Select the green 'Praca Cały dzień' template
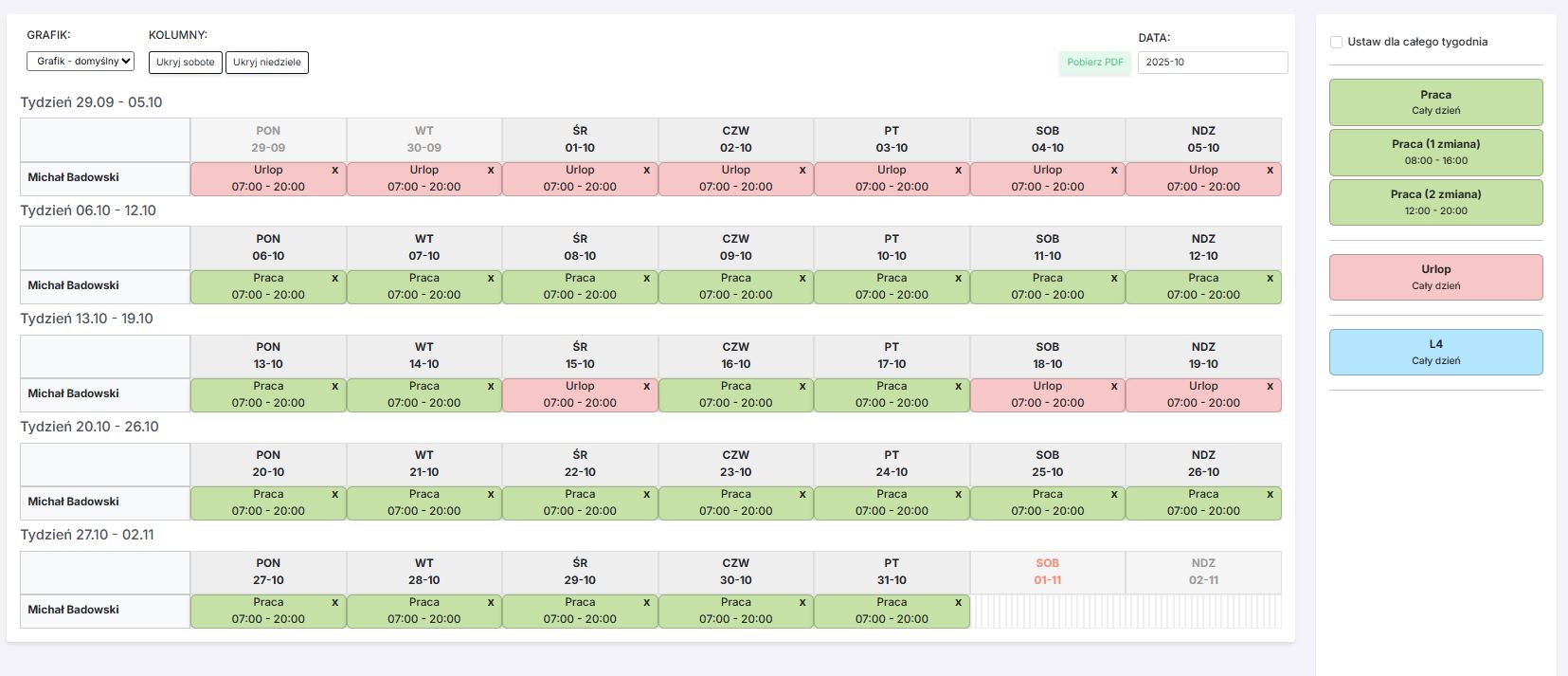 click(x=1435, y=102)
